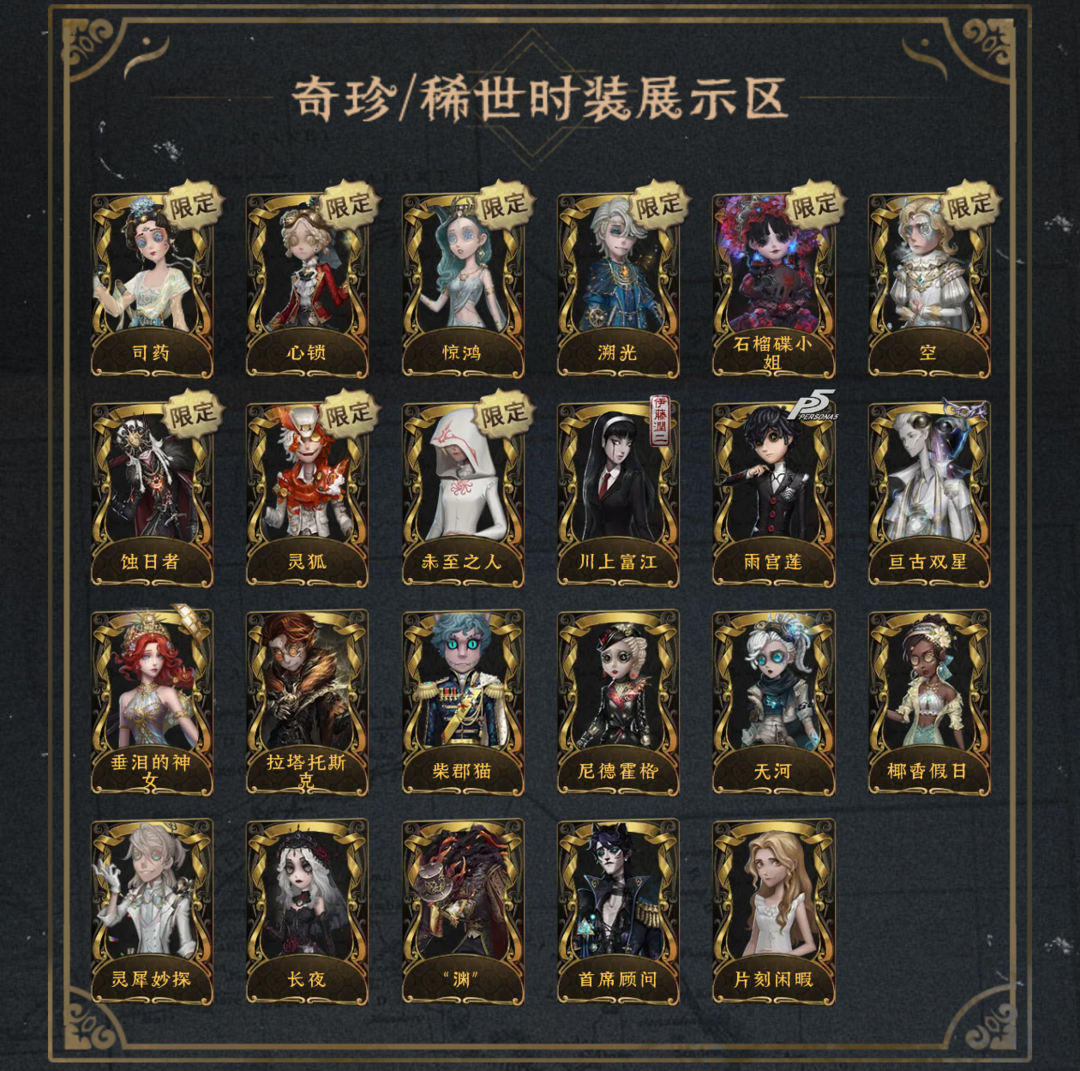
Task: Click the Persona 5 logo icon
Action: 813,405
